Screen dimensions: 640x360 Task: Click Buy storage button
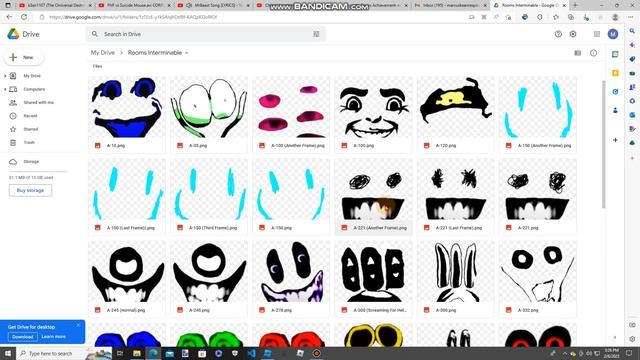click(30, 190)
